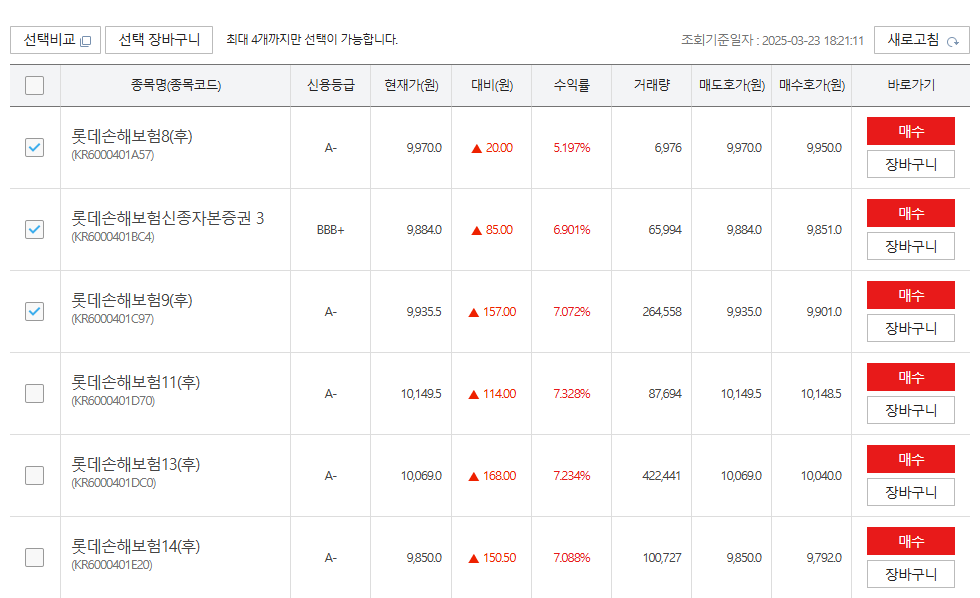Click the 7.328% yield value

[x=572, y=394]
